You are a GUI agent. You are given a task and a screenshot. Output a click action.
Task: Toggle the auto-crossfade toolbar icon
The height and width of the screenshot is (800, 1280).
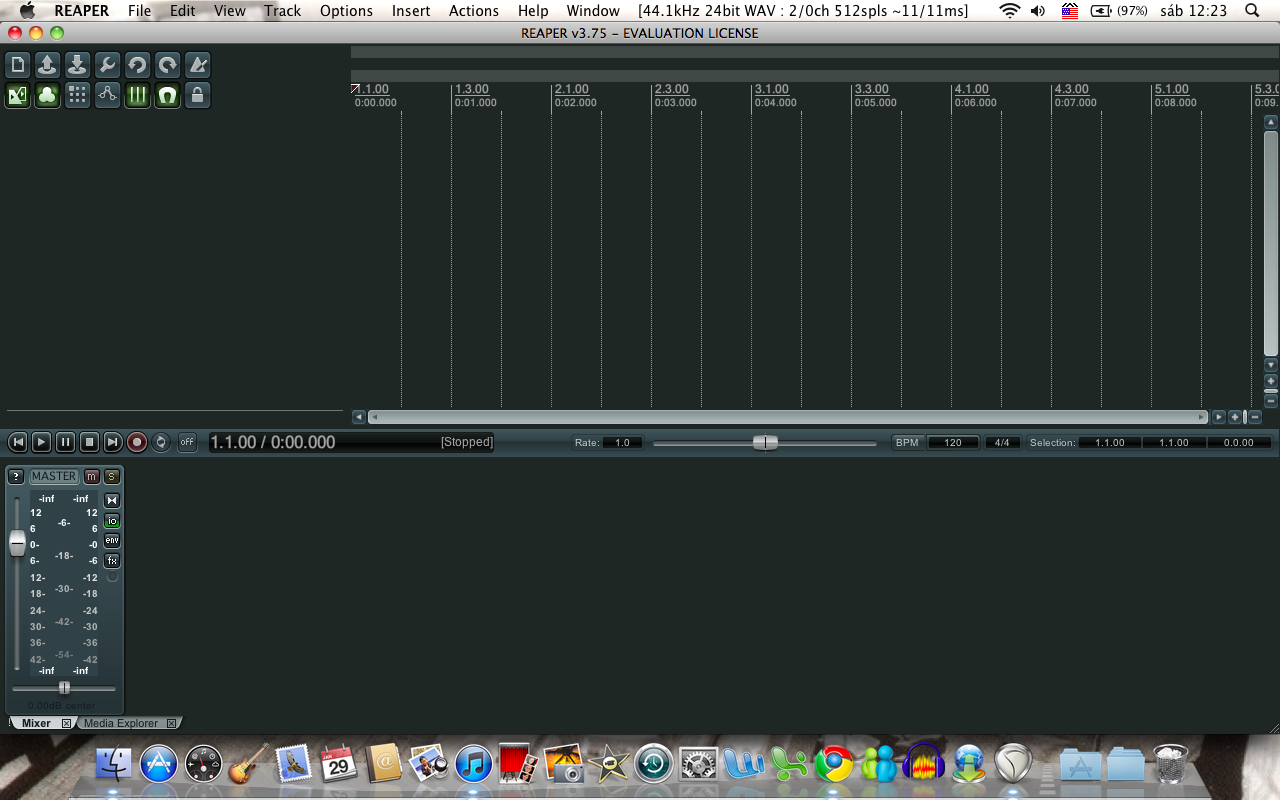(18, 96)
